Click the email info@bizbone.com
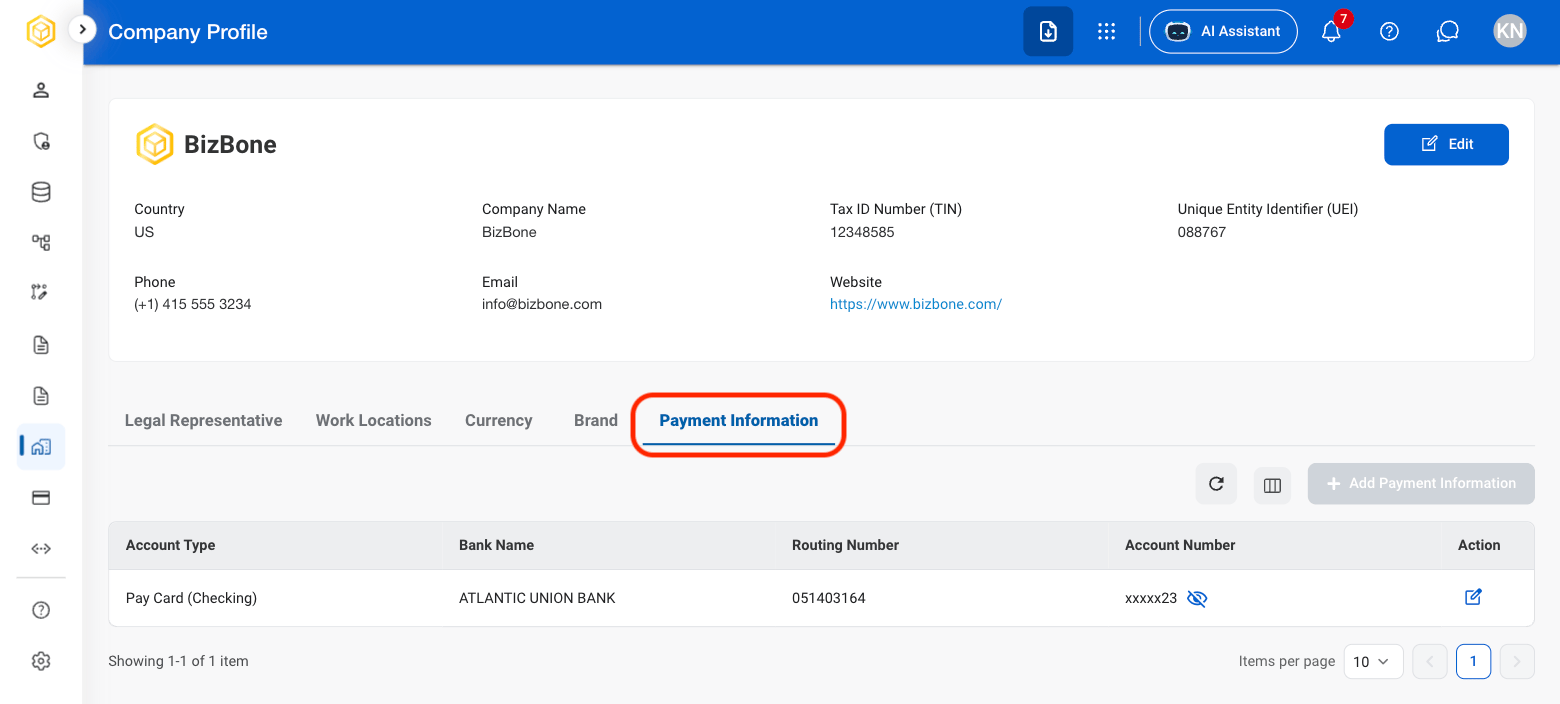This screenshot has width=1560, height=704. [x=542, y=304]
